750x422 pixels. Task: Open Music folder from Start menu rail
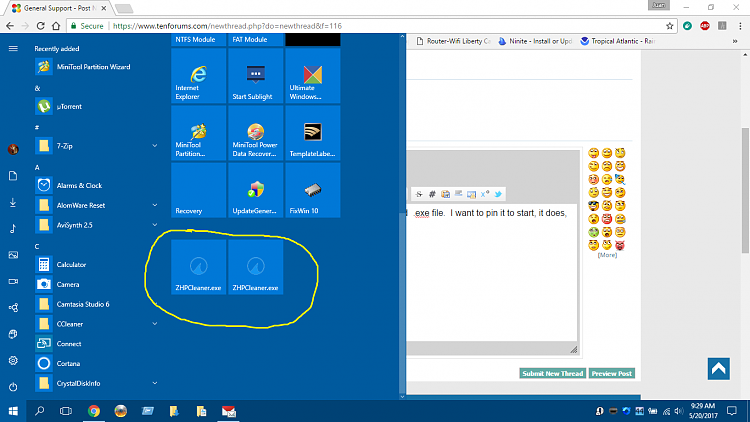13,229
